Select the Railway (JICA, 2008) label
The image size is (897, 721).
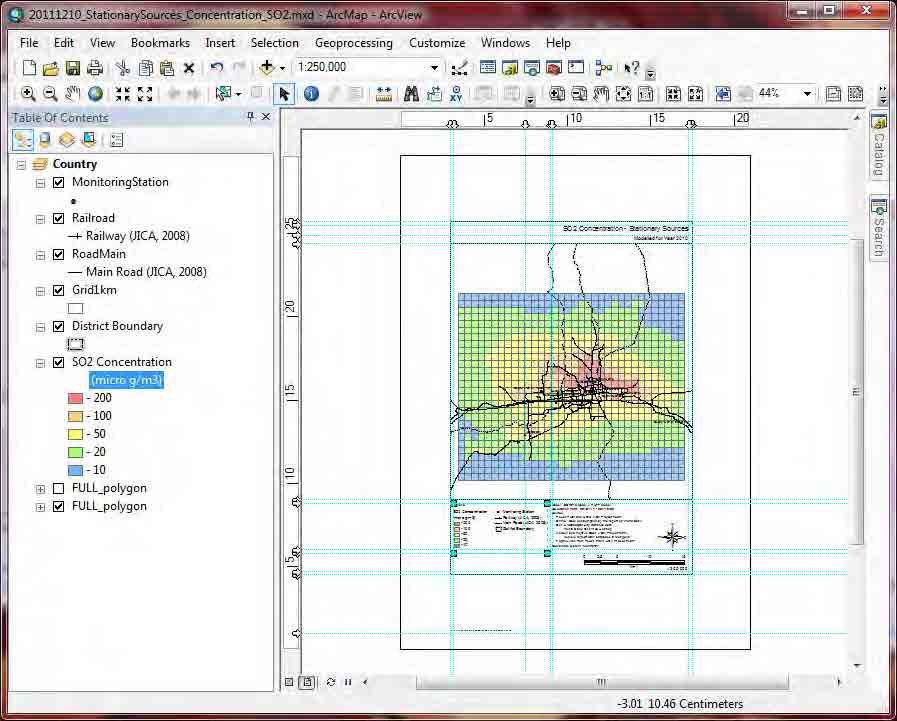click(137, 236)
